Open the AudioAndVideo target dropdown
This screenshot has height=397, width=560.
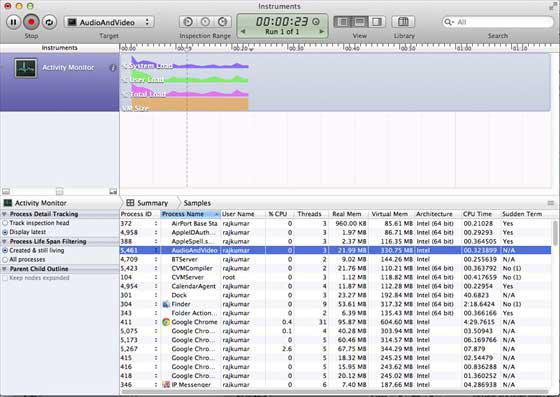[109, 22]
